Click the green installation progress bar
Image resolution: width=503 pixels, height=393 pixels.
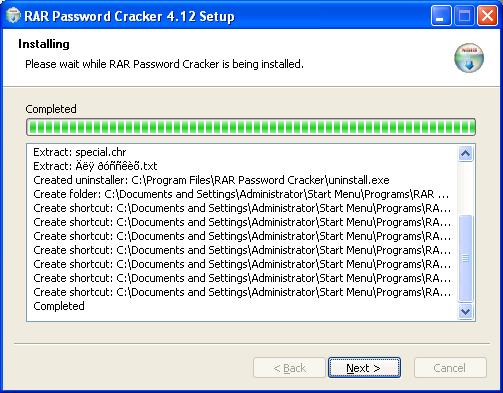point(251,127)
